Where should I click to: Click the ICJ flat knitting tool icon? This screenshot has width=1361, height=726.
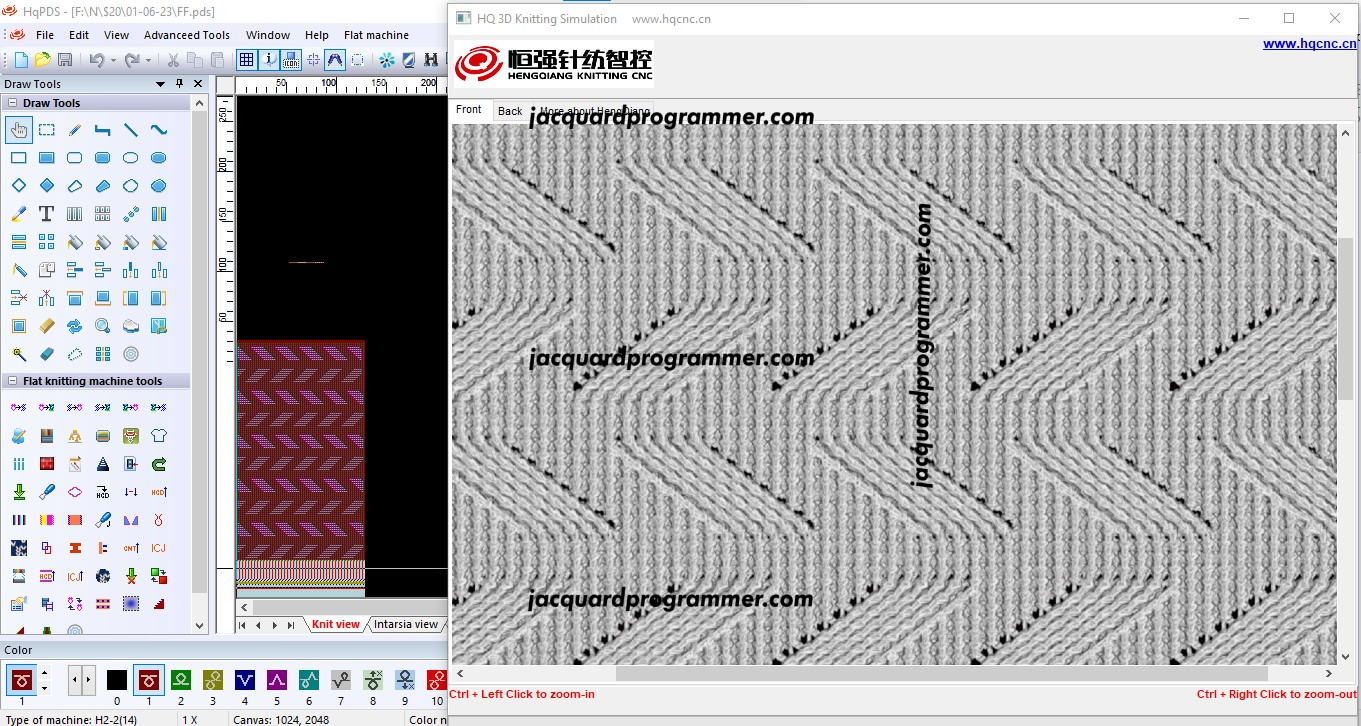[x=159, y=547]
